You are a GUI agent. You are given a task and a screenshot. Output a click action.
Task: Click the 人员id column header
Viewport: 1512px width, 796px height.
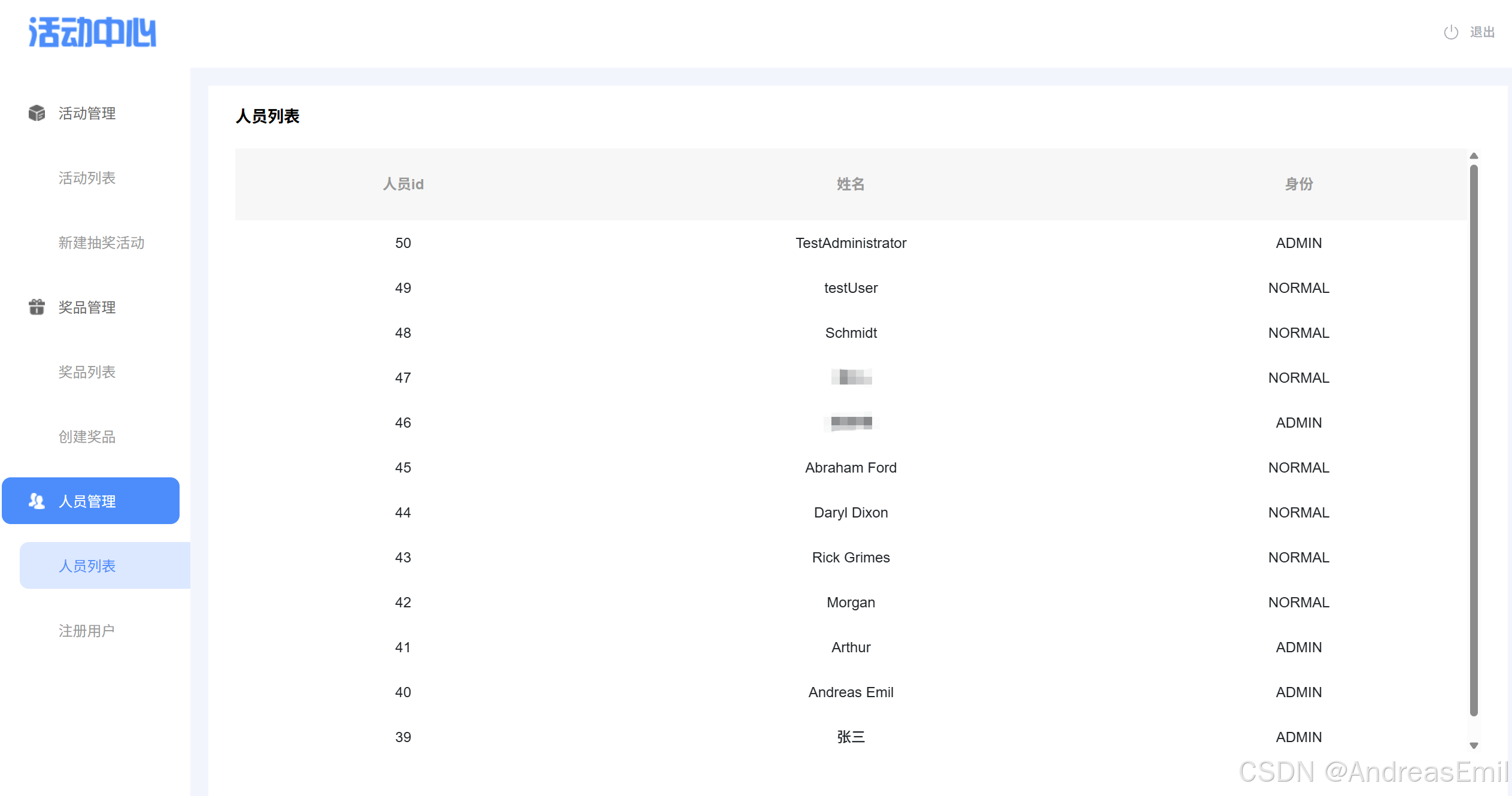[x=403, y=184]
